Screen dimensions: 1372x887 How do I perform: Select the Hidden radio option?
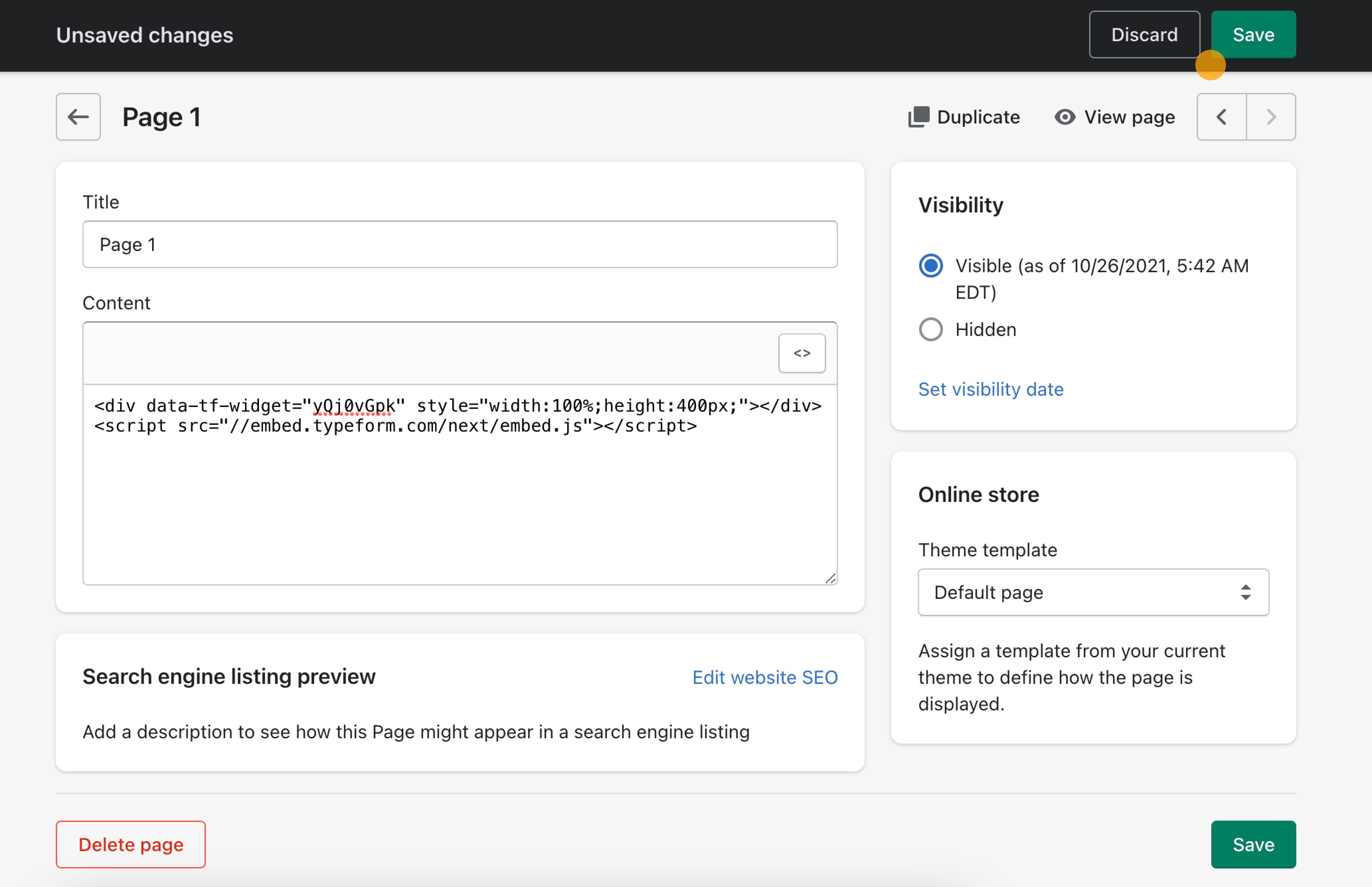tap(931, 329)
